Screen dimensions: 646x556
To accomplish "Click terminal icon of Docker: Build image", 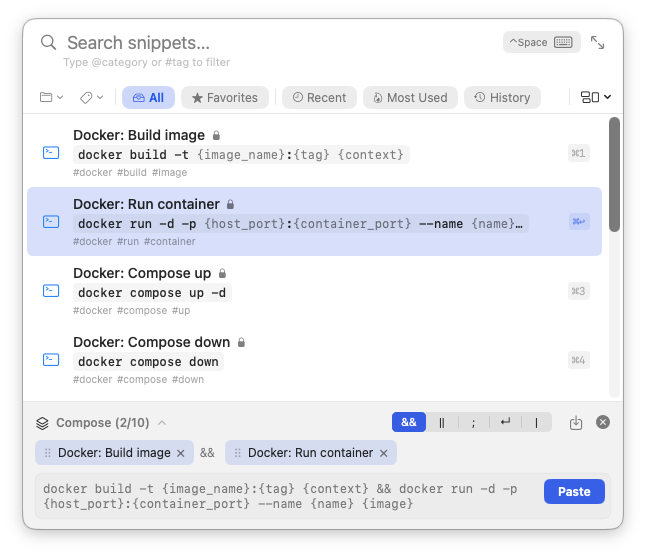I will (x=51, y=153).
